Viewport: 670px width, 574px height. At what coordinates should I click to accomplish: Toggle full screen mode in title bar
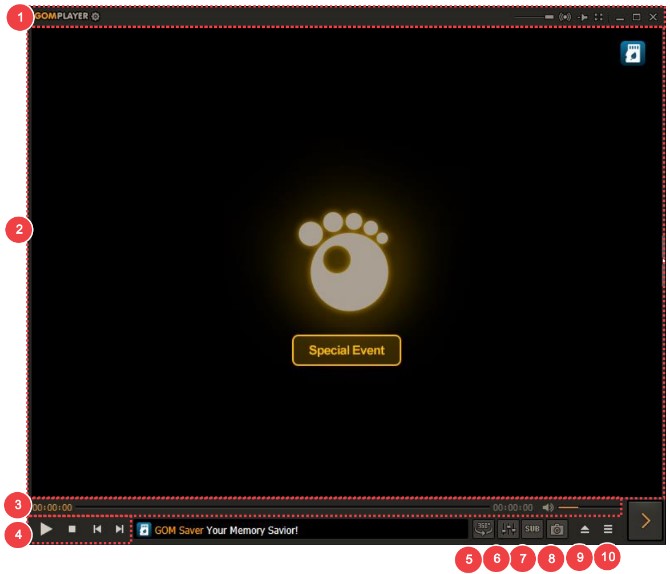599,17
